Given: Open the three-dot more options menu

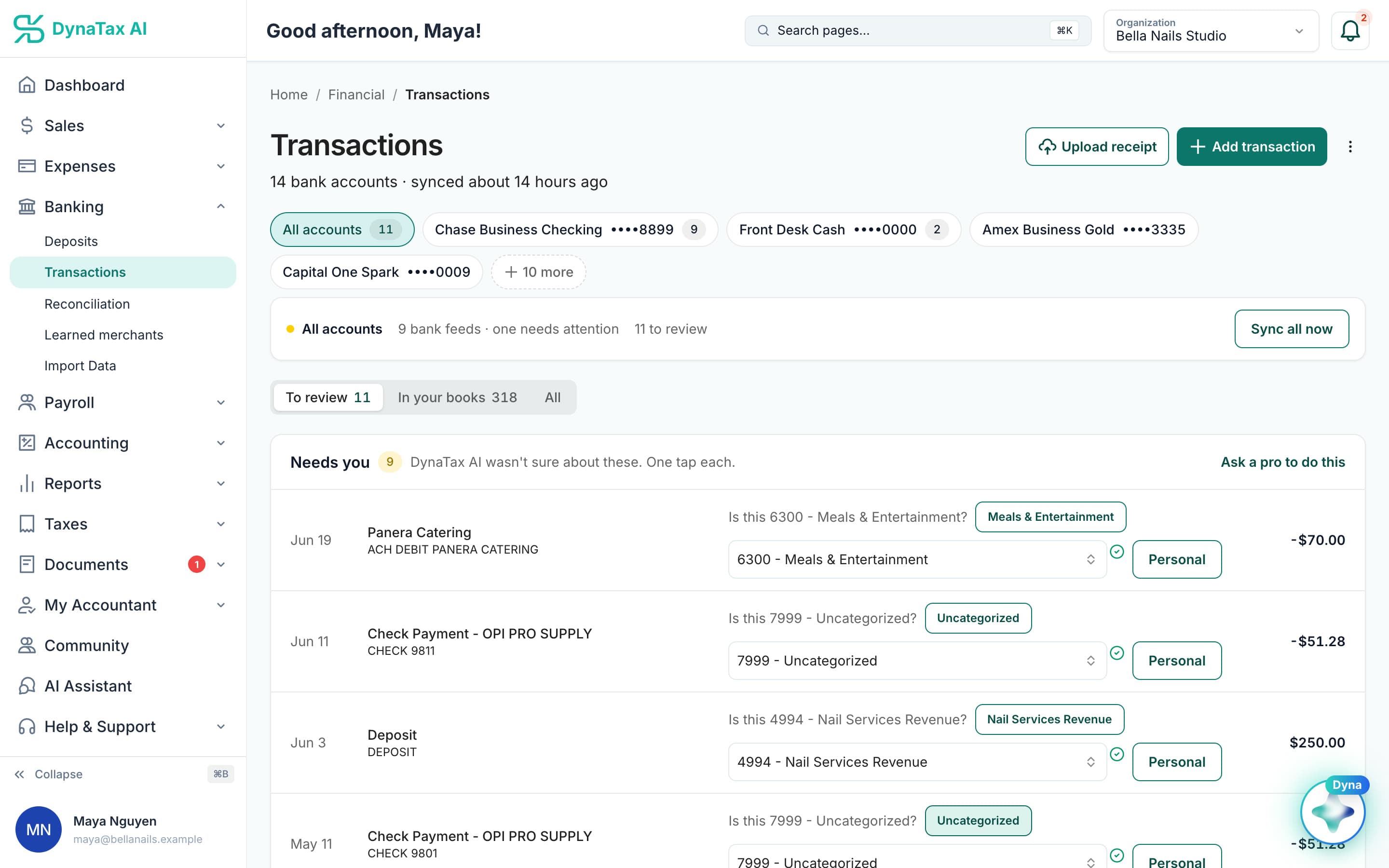Looking at the screenshot, I should click(1350, 147).
